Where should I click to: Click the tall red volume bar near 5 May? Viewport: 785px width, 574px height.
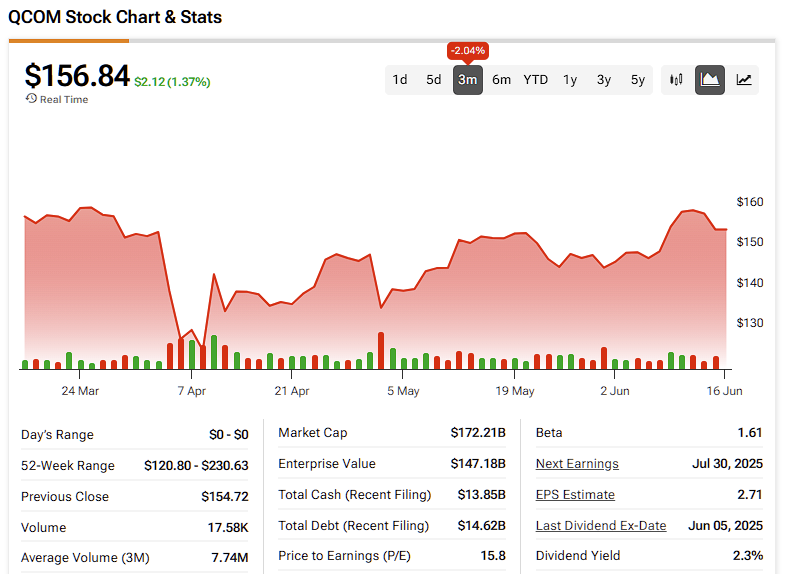point(381,351)
